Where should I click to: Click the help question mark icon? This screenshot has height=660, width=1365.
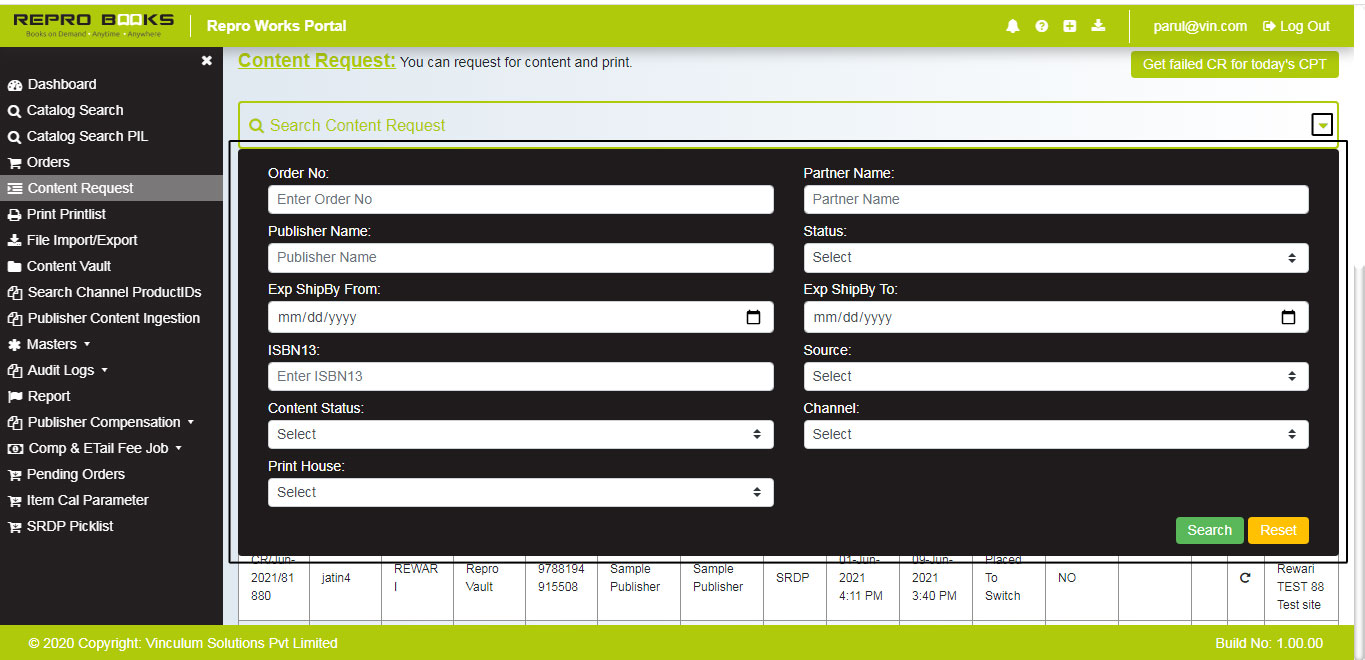[1041, 26]
